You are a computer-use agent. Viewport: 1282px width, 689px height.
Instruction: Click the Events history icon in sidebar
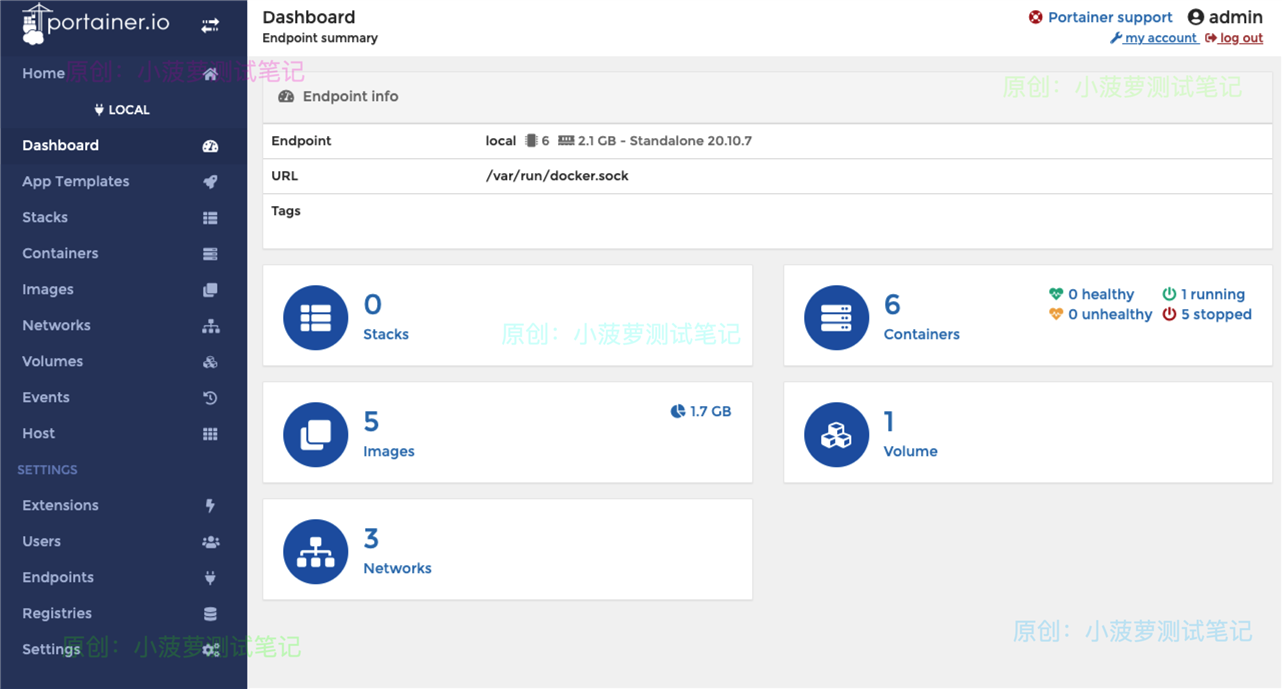(210, 398)
